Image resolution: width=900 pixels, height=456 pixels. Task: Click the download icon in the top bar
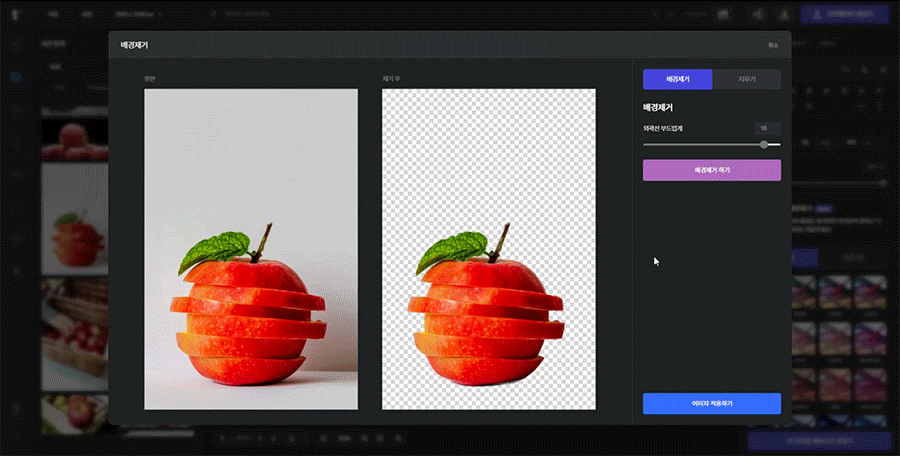tap(786, 15)
